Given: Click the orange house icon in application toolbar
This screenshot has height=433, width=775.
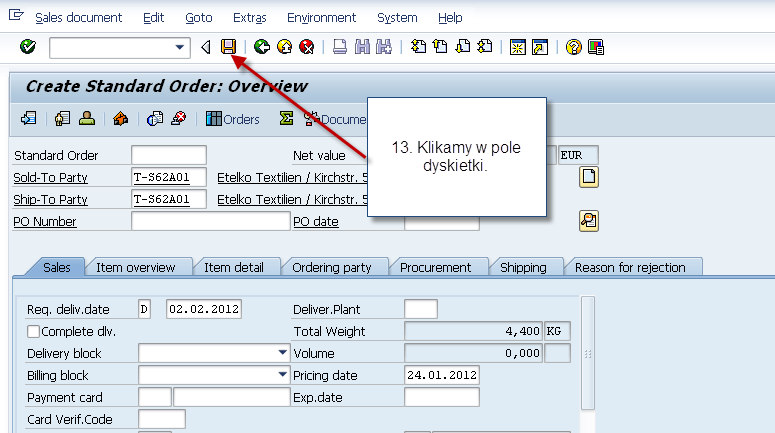Looking at the screenshot, I should tap(121, 119).
